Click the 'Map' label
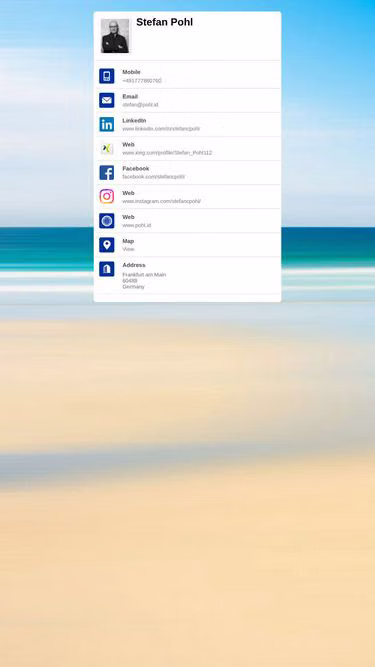This screenshot has width=375, height=667. [128, 241]
